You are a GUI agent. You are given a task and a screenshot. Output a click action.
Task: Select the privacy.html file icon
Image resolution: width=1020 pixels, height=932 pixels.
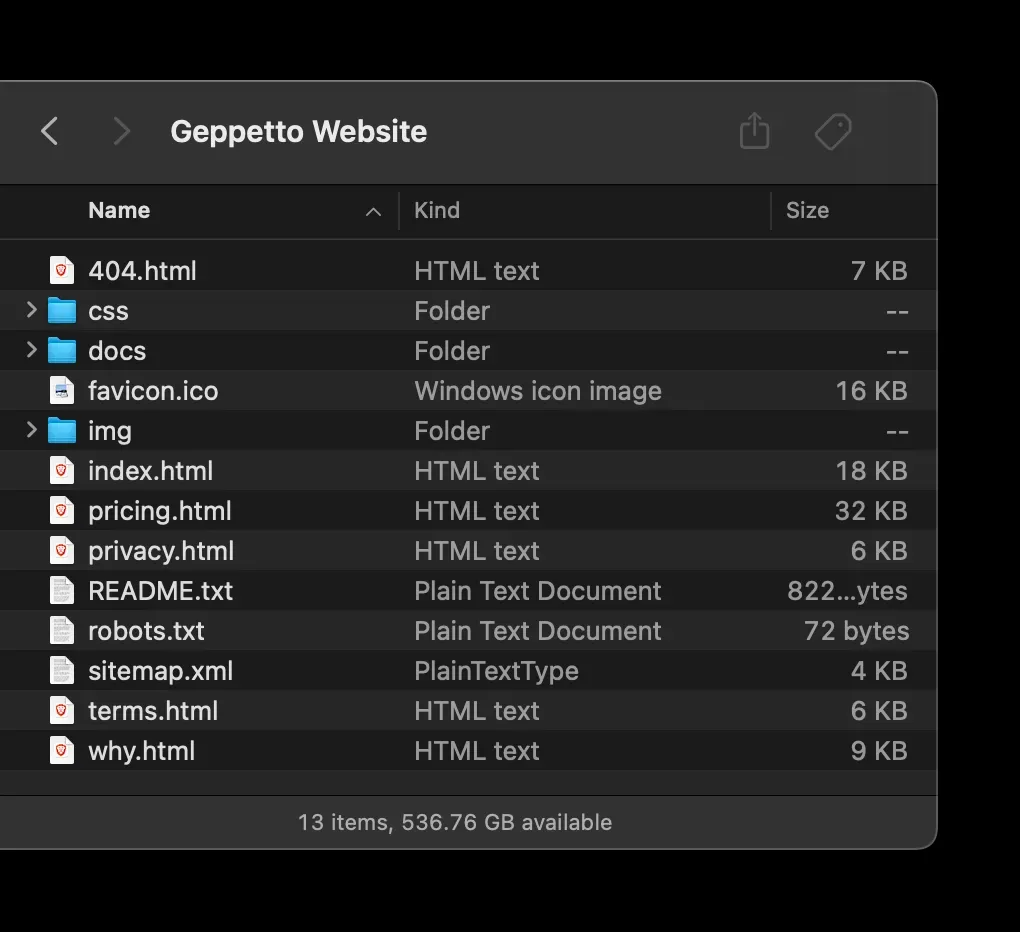tap(62, 550)
